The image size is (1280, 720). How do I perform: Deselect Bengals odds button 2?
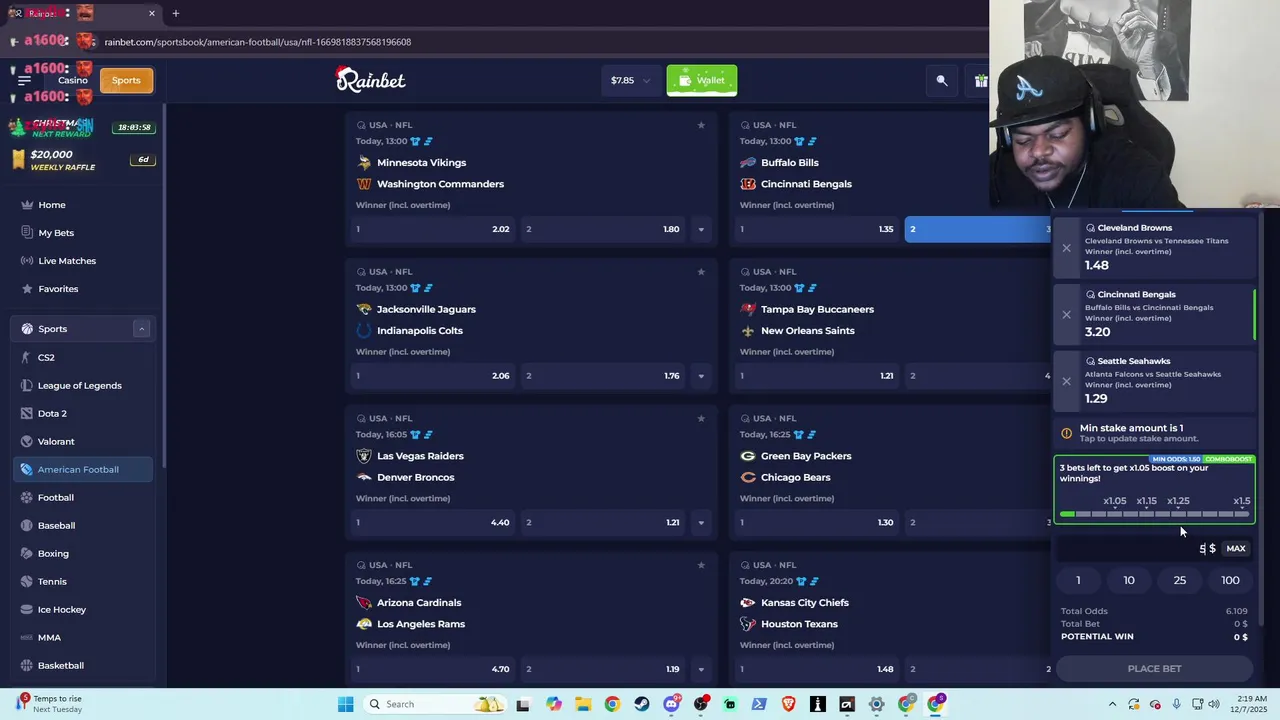[978, 229]
